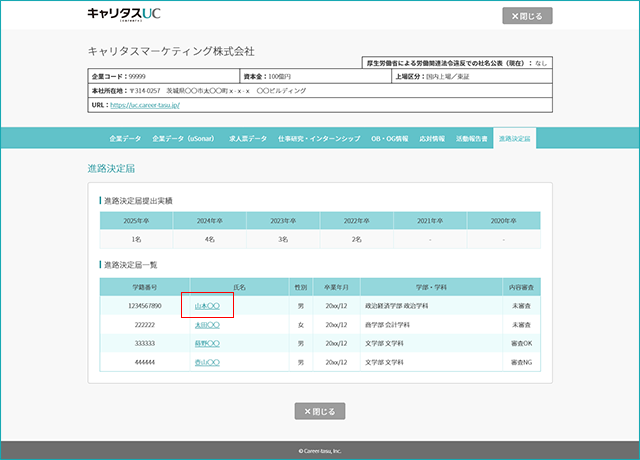Viewport: 640px width, 460px height.
Task: Go to 仕事研究・インターンシップ tab
Action: (319, 138)
